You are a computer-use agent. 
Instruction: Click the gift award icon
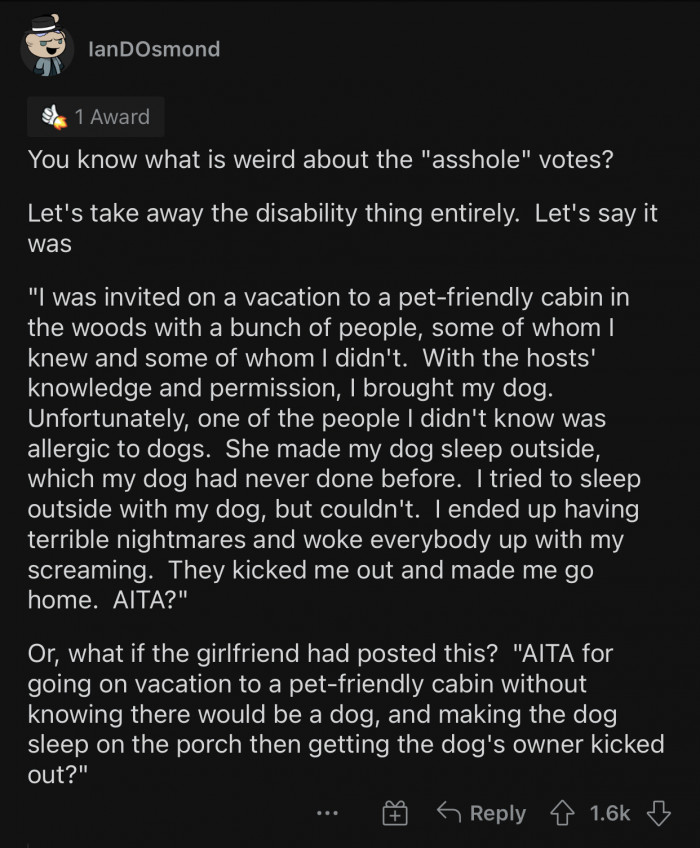(396, 813)
